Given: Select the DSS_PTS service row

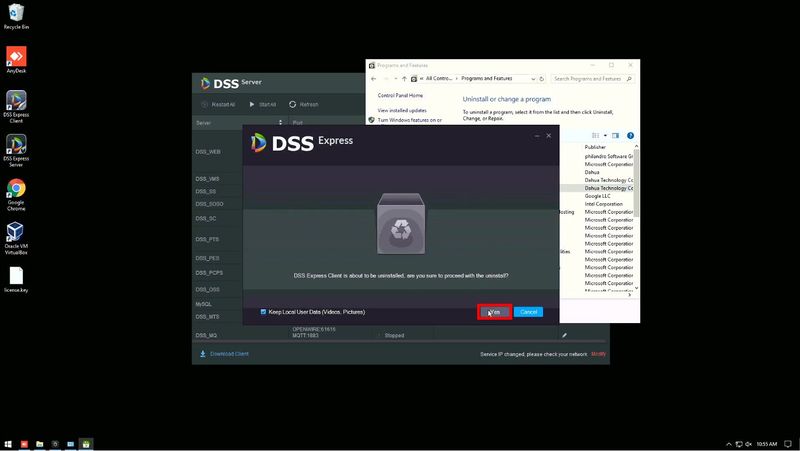Looking at the screenshot, I should click(x=207, y=239).
